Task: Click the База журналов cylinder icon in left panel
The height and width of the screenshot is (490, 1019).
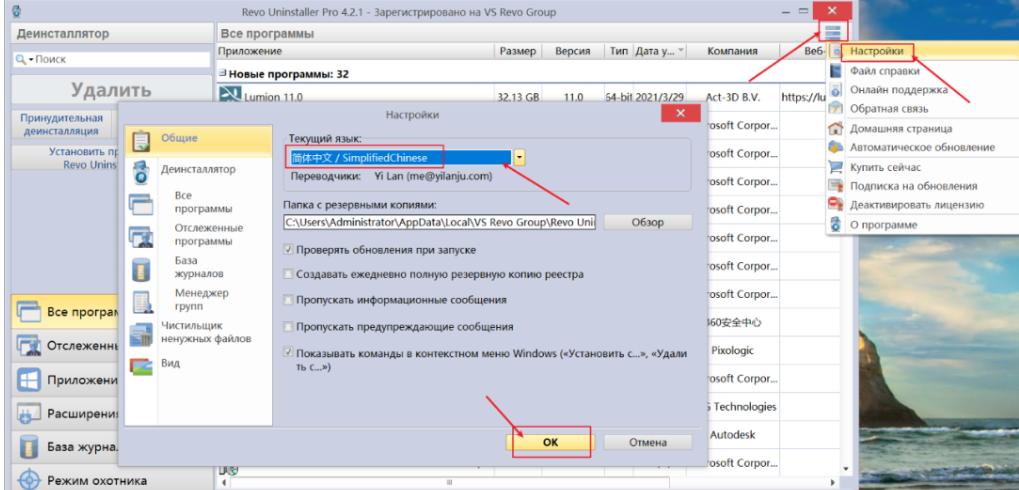Action: pos(29,447)
